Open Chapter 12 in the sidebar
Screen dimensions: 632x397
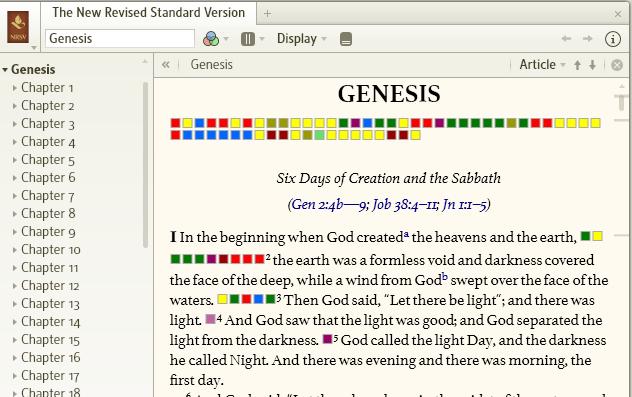[x=50, y=286]
